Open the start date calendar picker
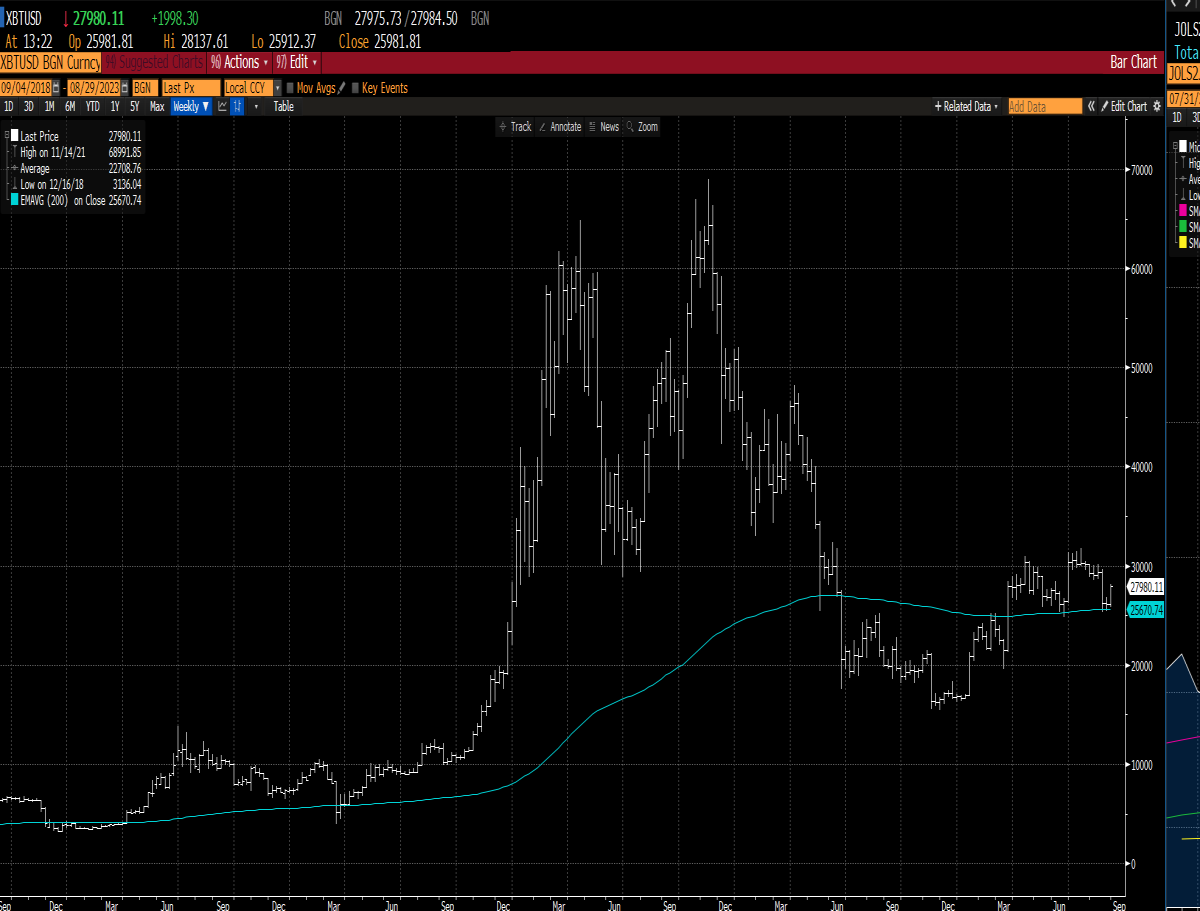Screen dimensions: 1200x911 [x=55, y=88]
